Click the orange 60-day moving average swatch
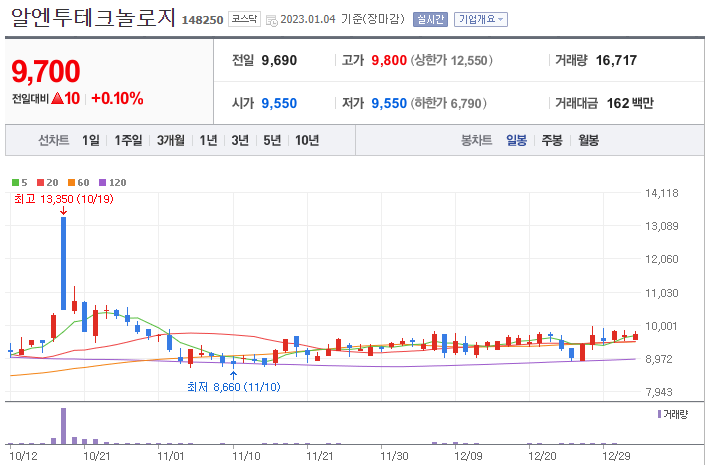 point(71,183)
